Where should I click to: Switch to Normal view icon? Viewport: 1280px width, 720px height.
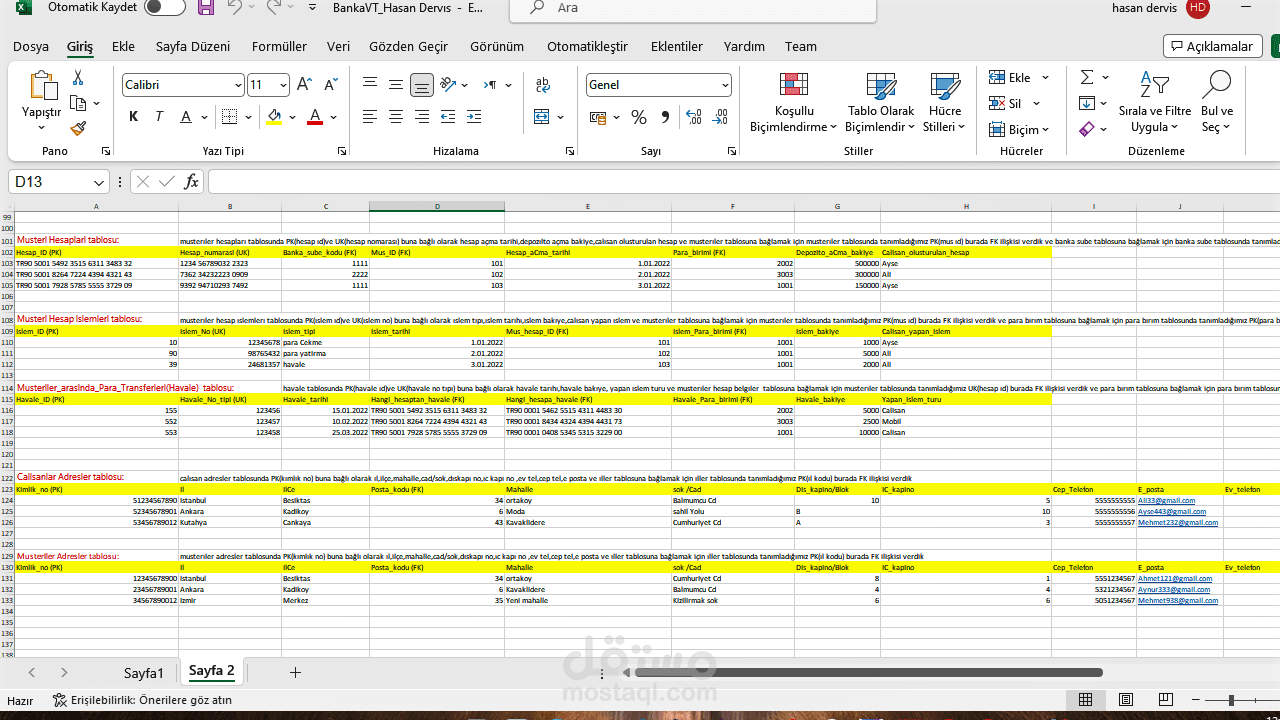pos(1086,700)
